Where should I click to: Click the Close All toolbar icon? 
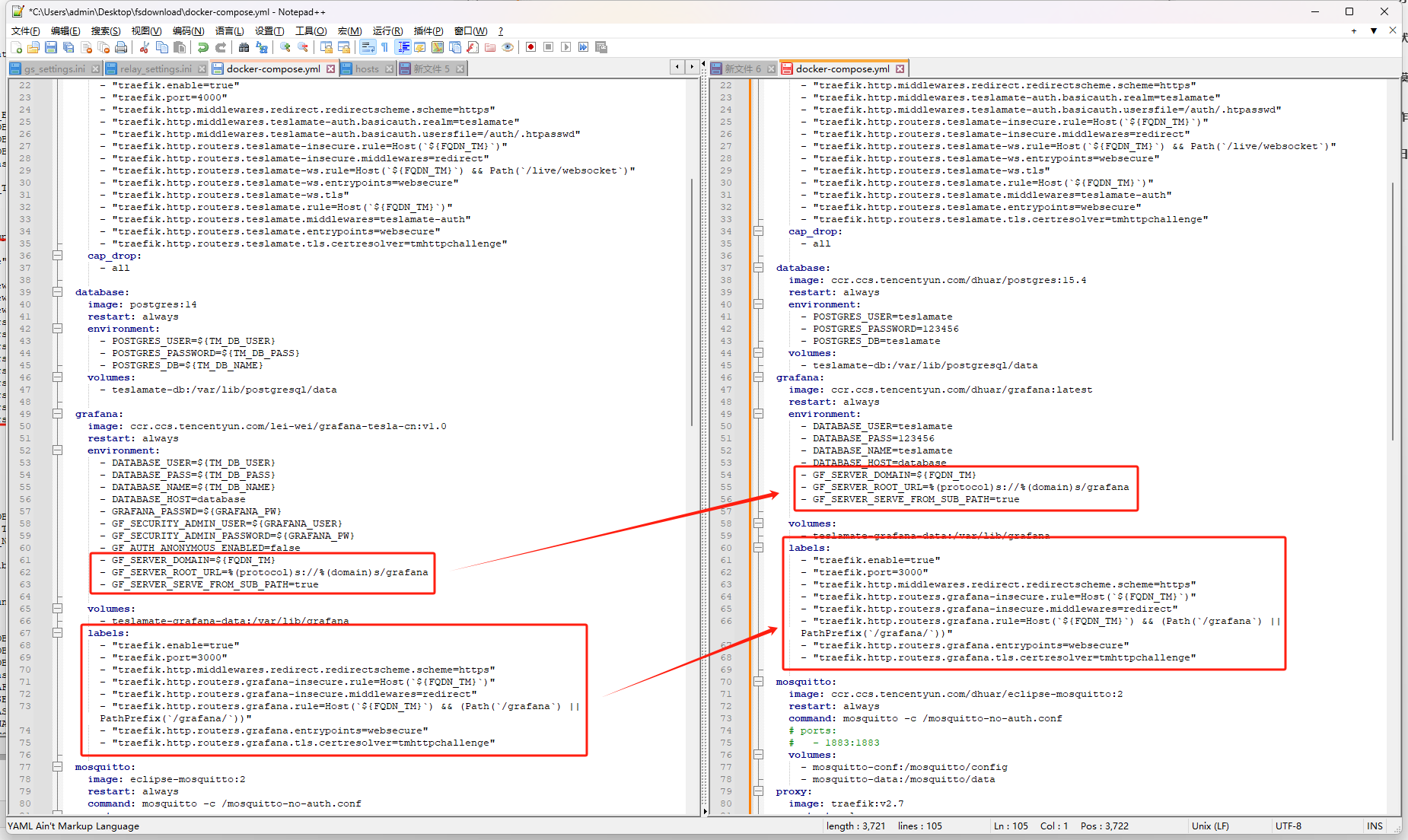pos(104,47)
